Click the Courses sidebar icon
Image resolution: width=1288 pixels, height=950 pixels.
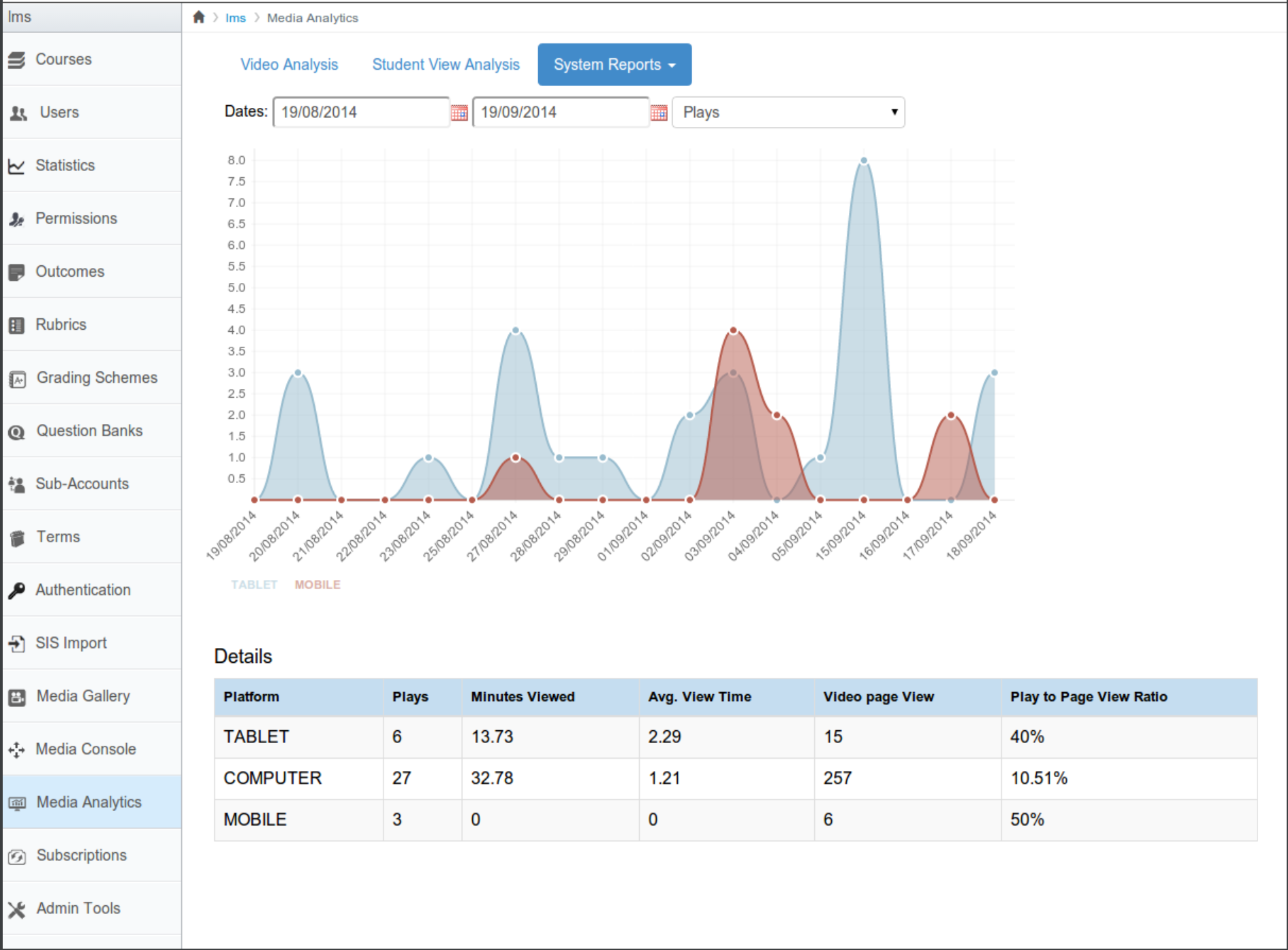click(17, 60)
